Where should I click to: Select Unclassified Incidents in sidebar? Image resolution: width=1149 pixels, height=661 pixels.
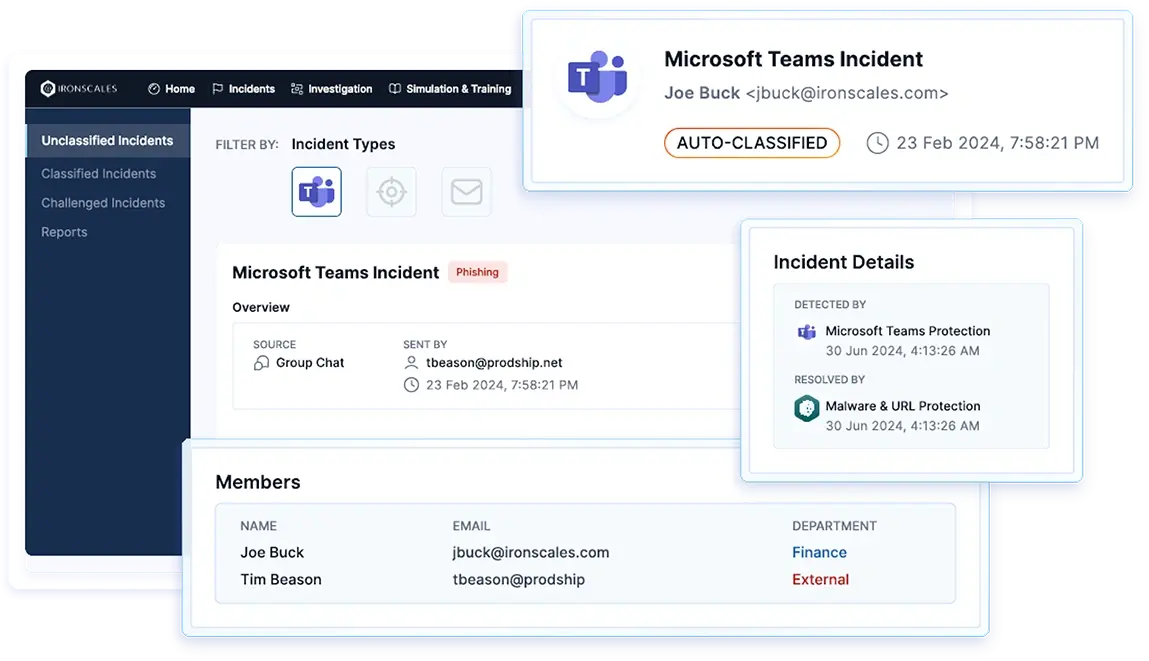107,141
